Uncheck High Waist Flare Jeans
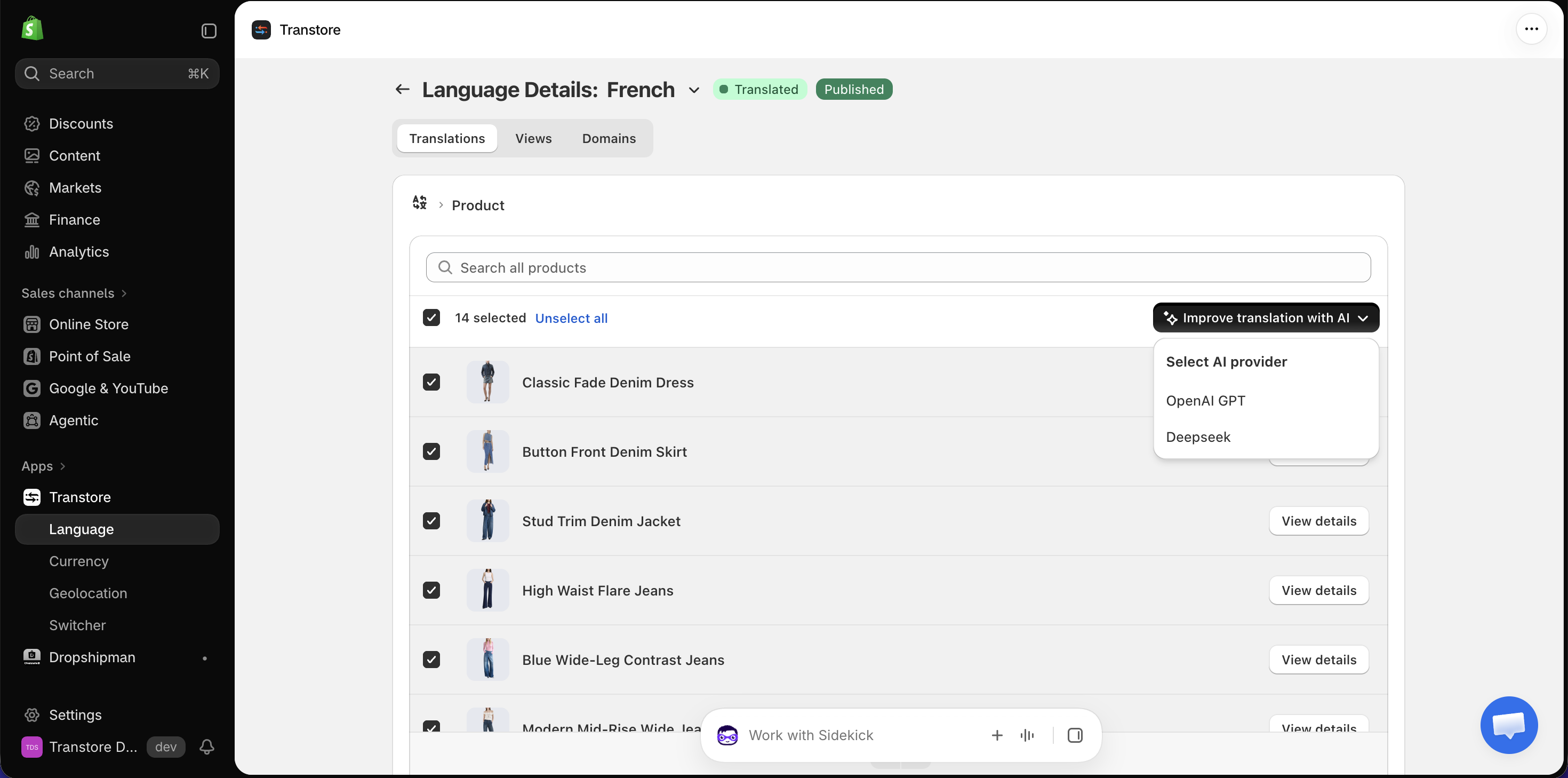The width and height of the screenshot is (1568, 778). [x=431, y=590]
